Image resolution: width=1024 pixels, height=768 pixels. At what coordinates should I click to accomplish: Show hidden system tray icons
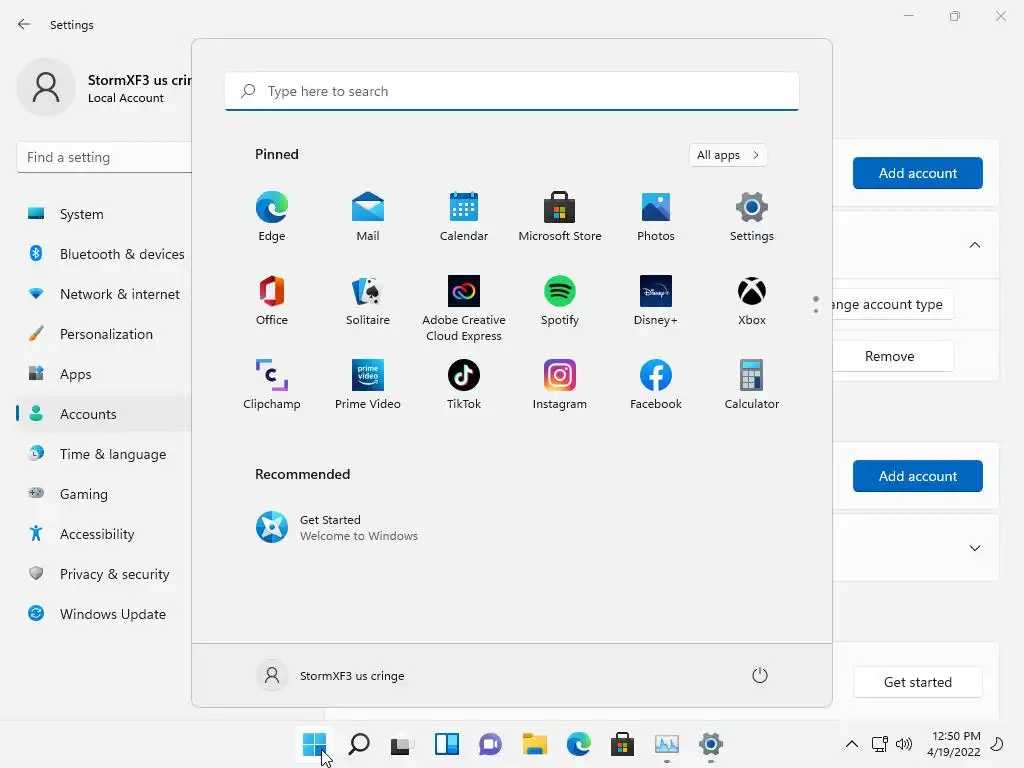point(852,744)
